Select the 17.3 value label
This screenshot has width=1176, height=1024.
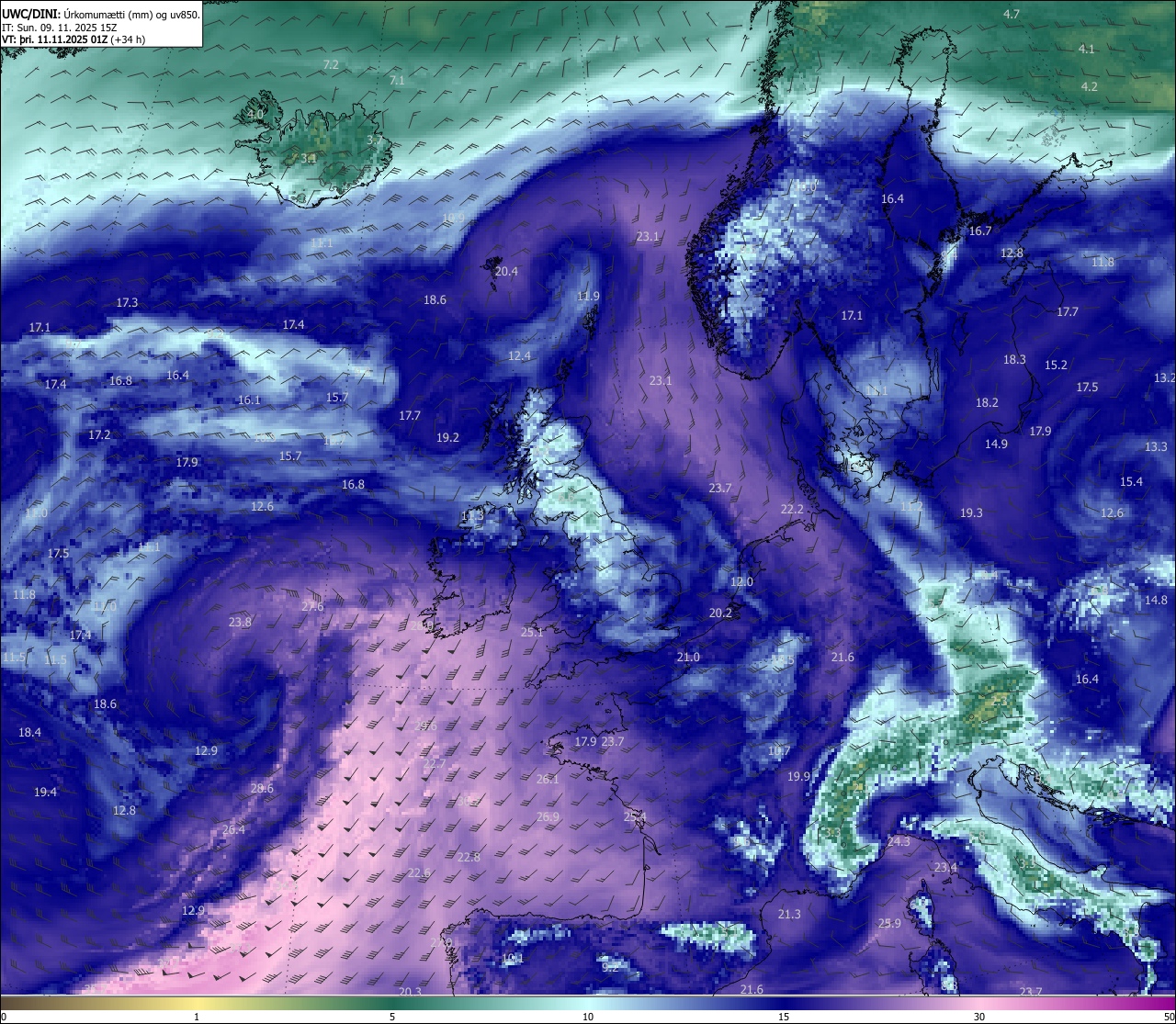click(x=127, y=302)
